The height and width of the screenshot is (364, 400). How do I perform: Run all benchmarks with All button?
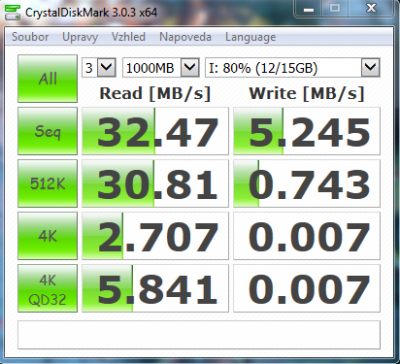[x=48, y=78]
